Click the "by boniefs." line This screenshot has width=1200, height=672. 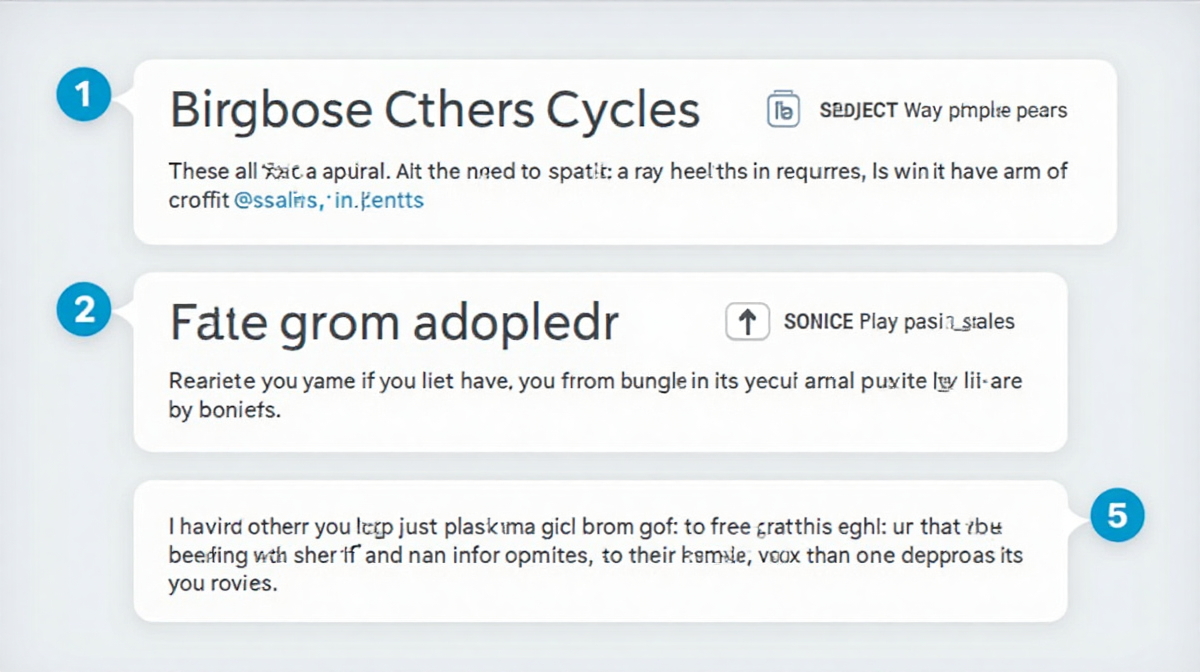click(225, 409)
